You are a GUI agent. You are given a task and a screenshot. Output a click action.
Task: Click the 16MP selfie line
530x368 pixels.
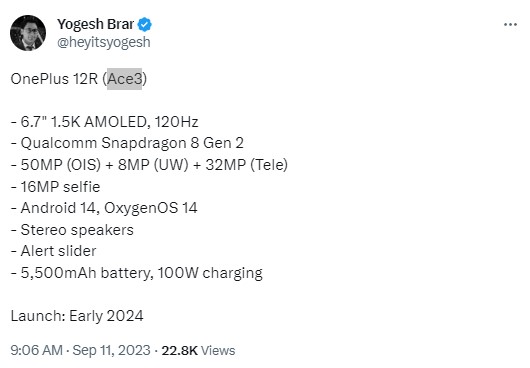pos(55,187)
